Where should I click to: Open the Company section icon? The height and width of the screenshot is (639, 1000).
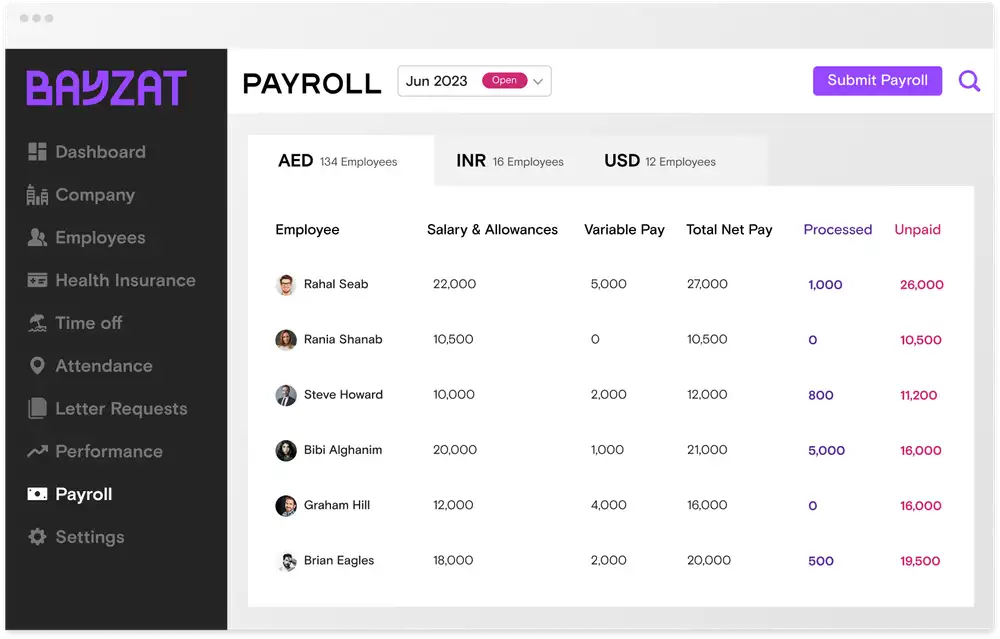[36, 194]
